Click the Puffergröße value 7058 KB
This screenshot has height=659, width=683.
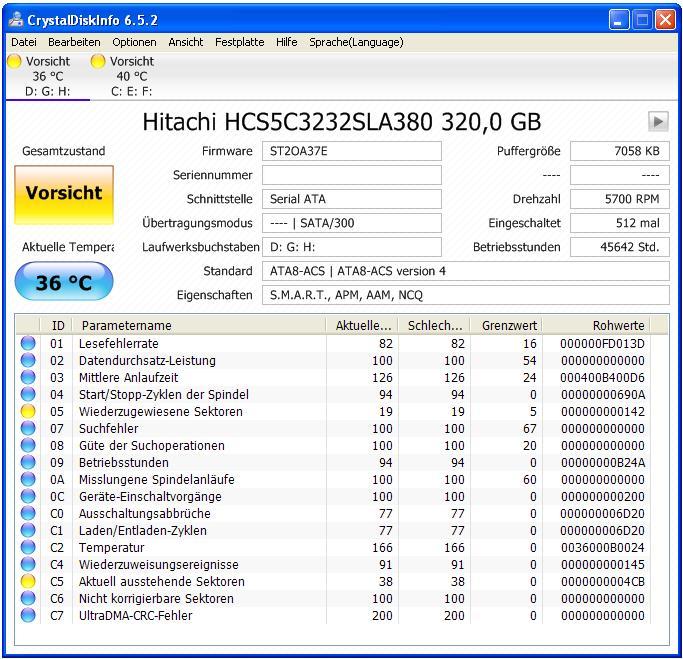coord(620,151)
